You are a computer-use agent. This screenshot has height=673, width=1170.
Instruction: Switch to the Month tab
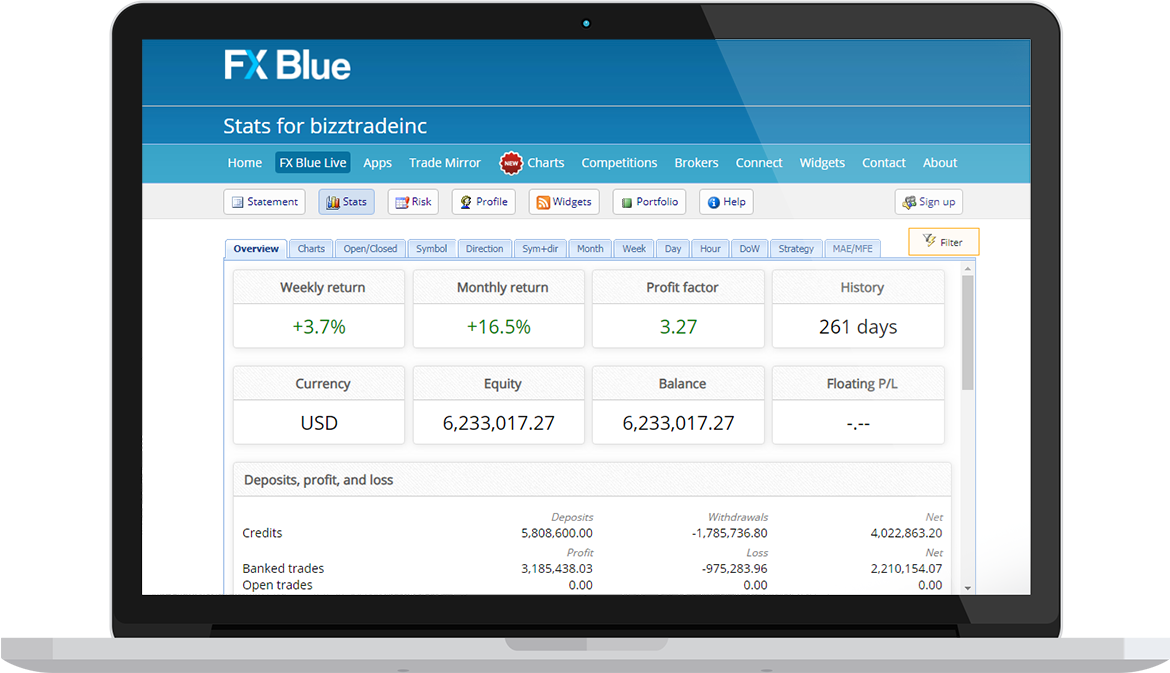(590, 249)
